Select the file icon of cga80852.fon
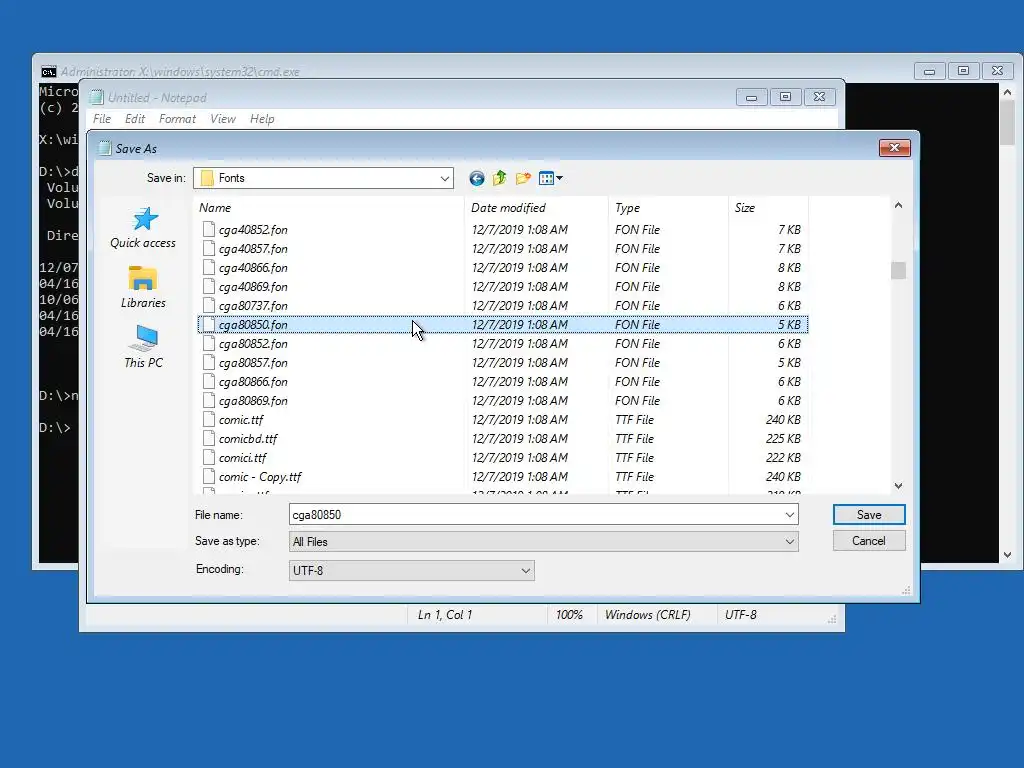1024x768 pixels. tap(208, 344)
